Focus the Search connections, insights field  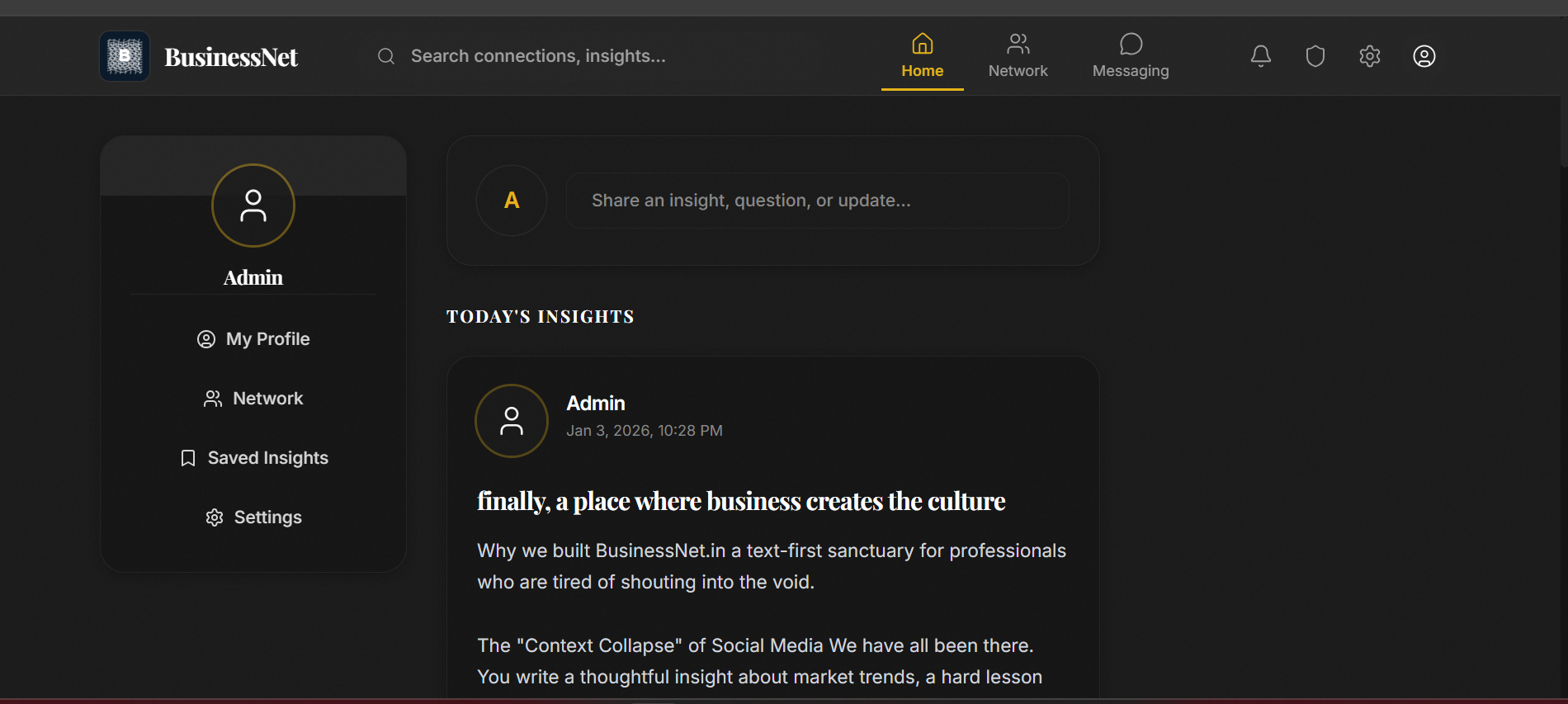pyautogui.click(x=538, y=56)
